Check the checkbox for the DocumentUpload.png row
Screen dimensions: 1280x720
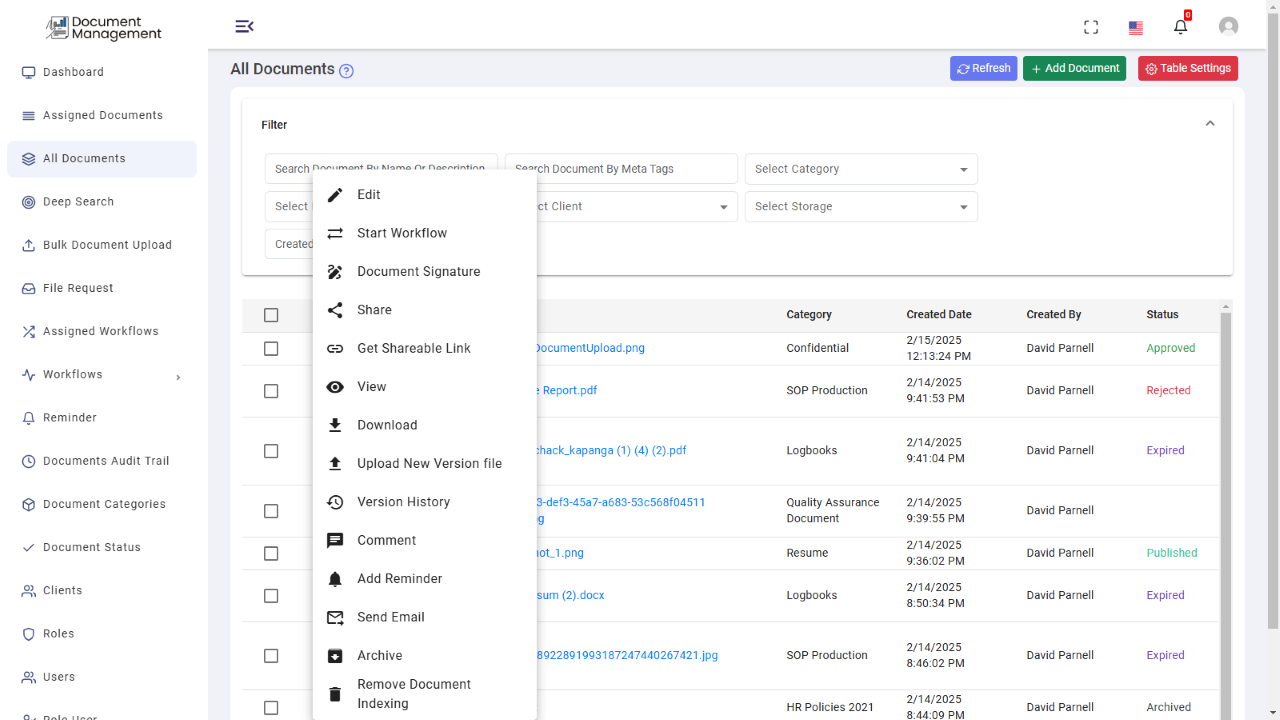pyautogui.click(x=271, y=348)
